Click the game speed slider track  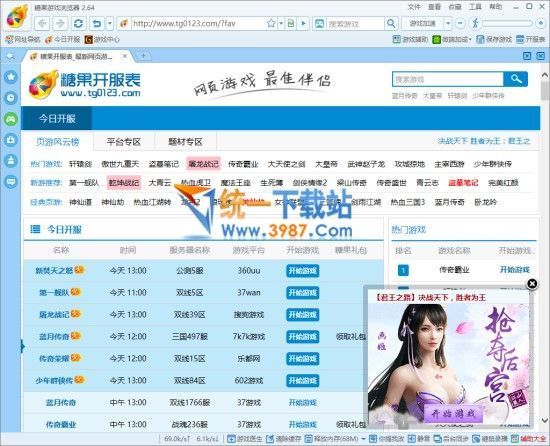click(507, 23)
